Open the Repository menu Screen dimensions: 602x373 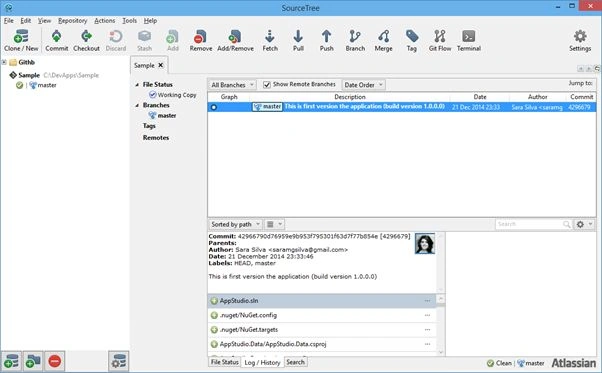tap(73, 21)
